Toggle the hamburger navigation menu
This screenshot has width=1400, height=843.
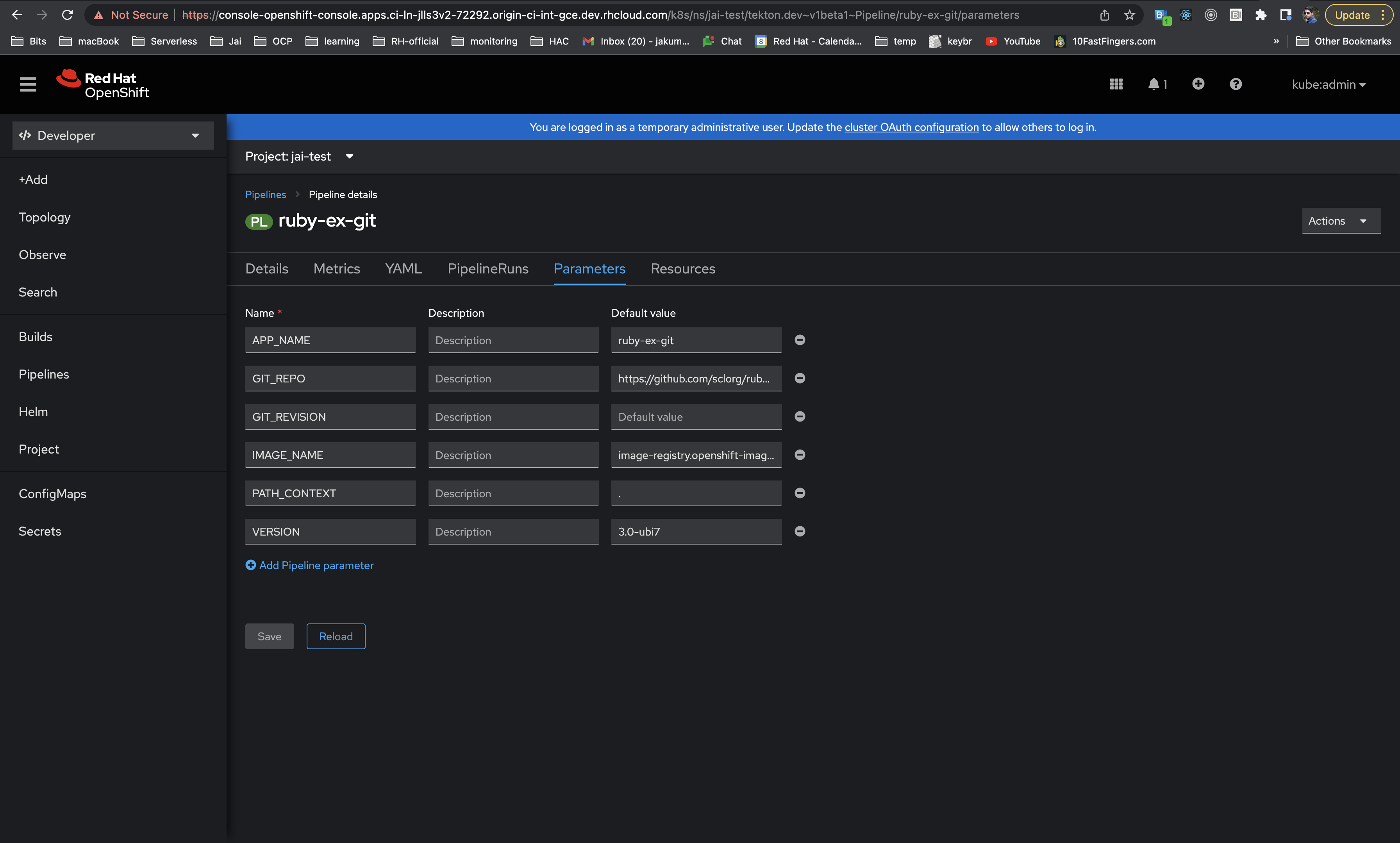click(x=28, y=84)
